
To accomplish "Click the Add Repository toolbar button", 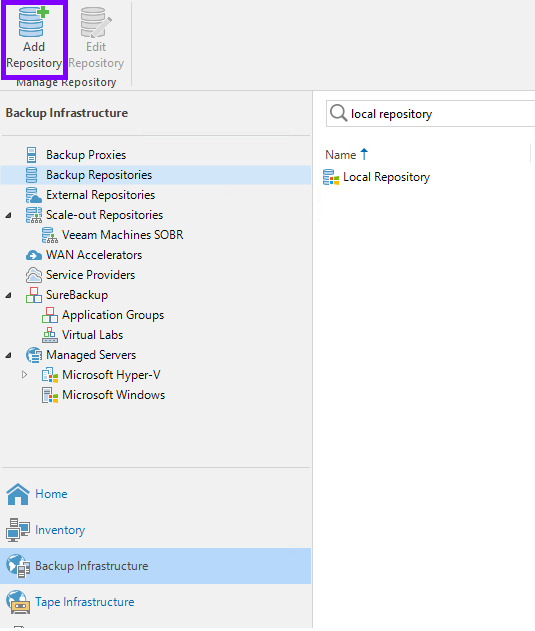I will [34, 39].
